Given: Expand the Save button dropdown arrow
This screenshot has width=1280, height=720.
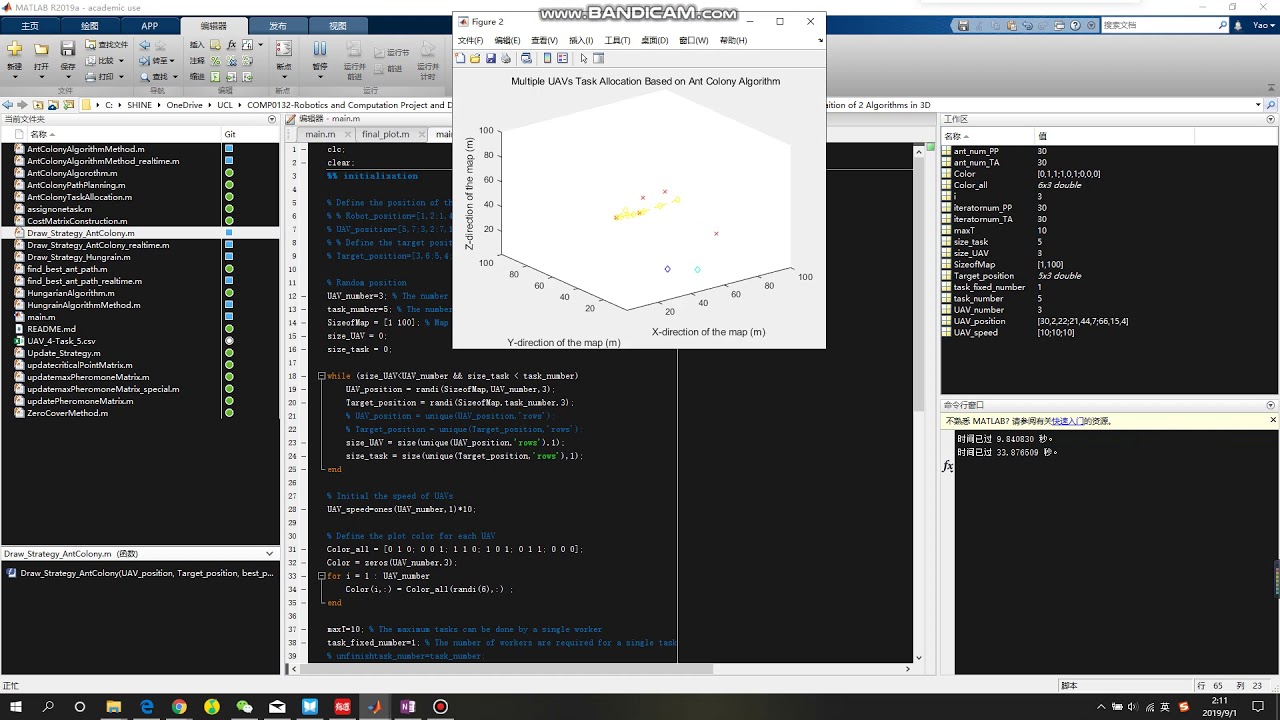Looking at the screenshot, I should point(68,77).
